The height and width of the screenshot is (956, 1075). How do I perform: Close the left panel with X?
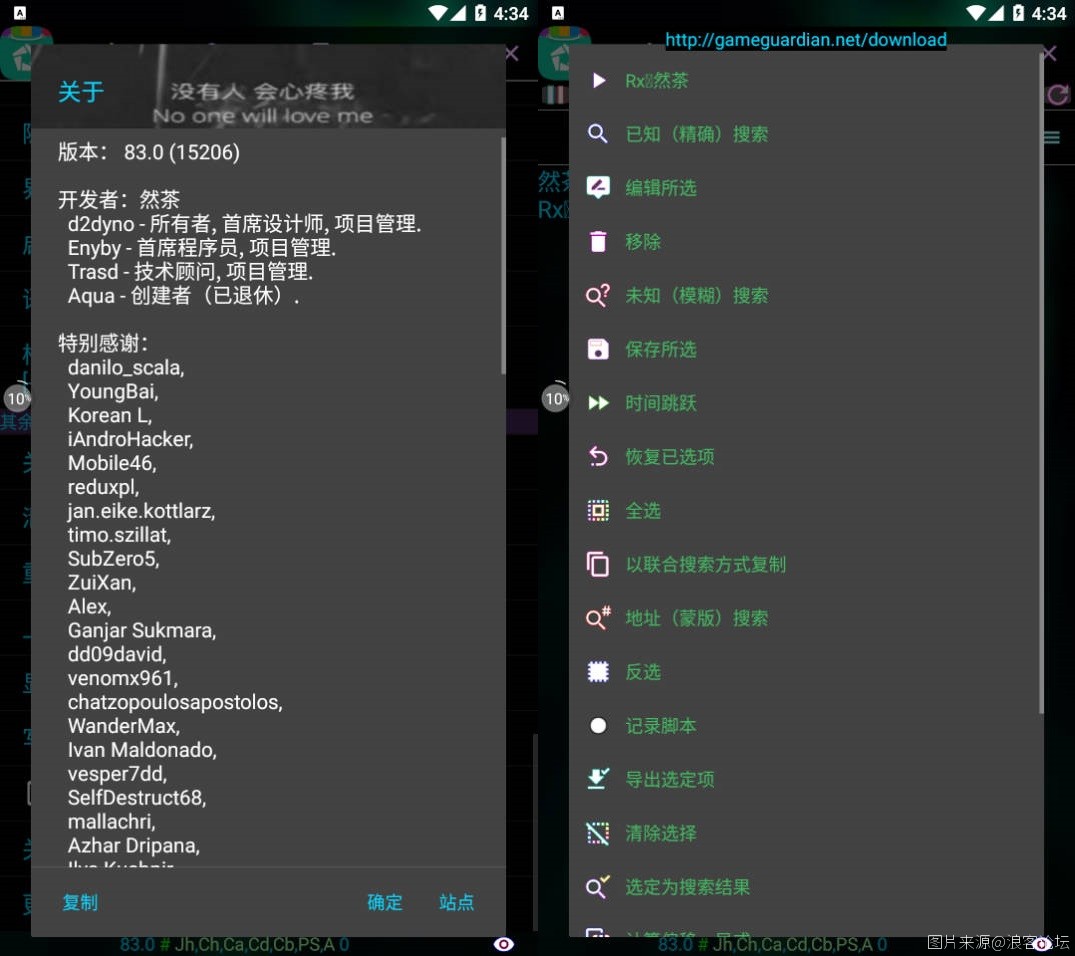pyautogui.click(x=512, y=53)
